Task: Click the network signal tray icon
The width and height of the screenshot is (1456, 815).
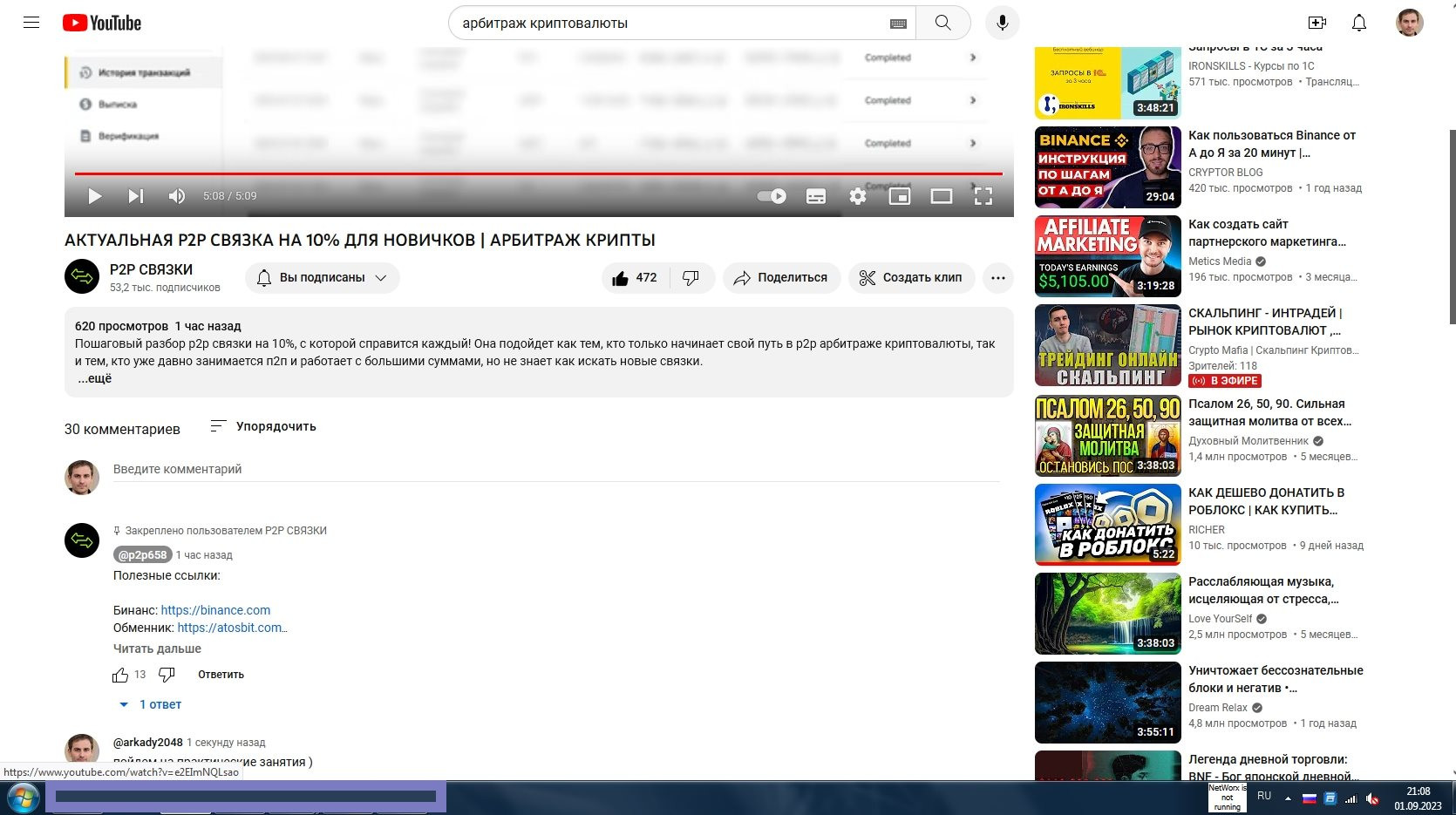Action: click(1351, 798)
